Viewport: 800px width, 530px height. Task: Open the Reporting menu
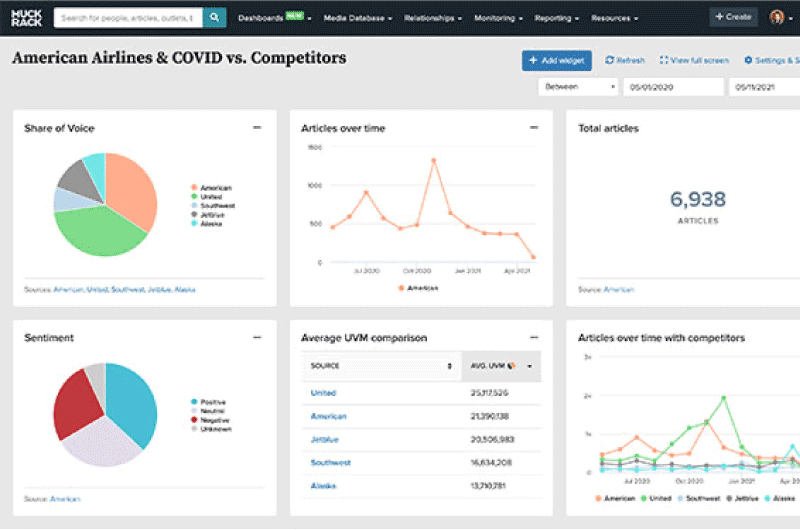point(557,18)
